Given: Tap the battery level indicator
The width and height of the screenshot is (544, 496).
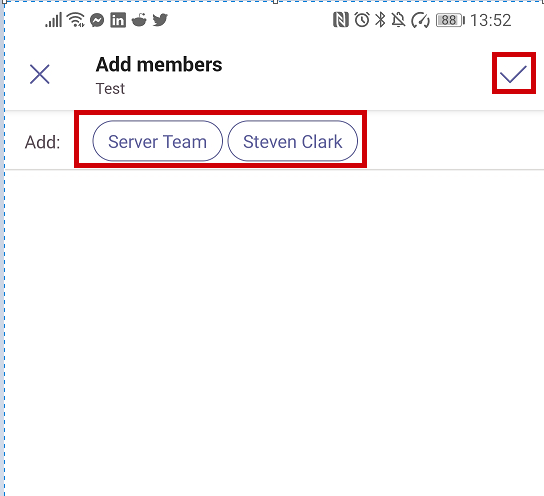Looking at the screenshot, I should [450, 20].
